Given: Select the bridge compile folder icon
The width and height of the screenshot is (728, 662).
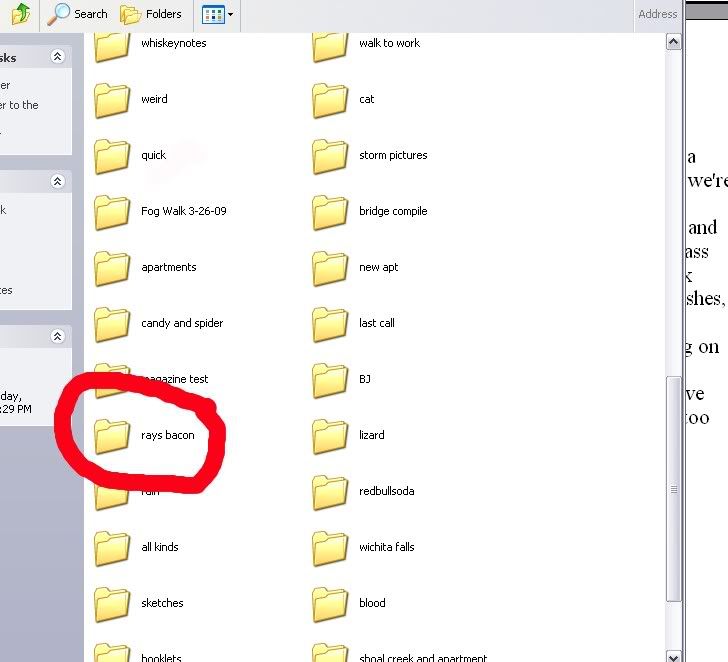Looking at the screenshot, I should (330, 212).
